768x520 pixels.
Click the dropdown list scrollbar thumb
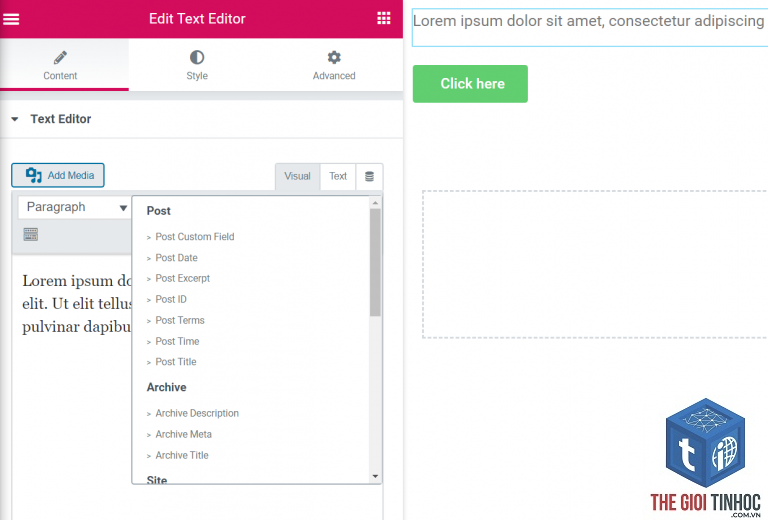tap(375, 262)
